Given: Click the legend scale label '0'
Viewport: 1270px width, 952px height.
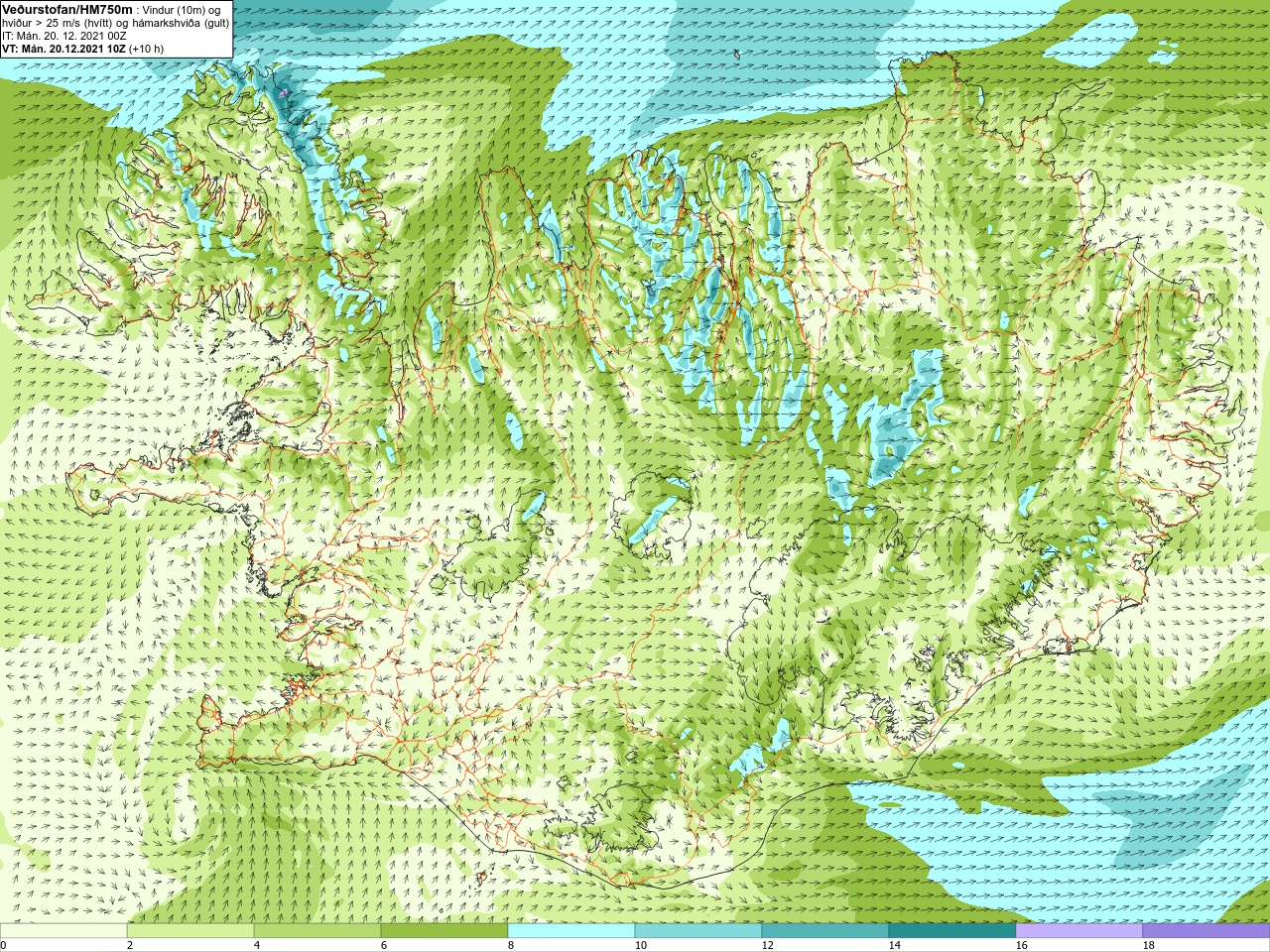Looking at the screenshot, I should (x=3, y=945).
